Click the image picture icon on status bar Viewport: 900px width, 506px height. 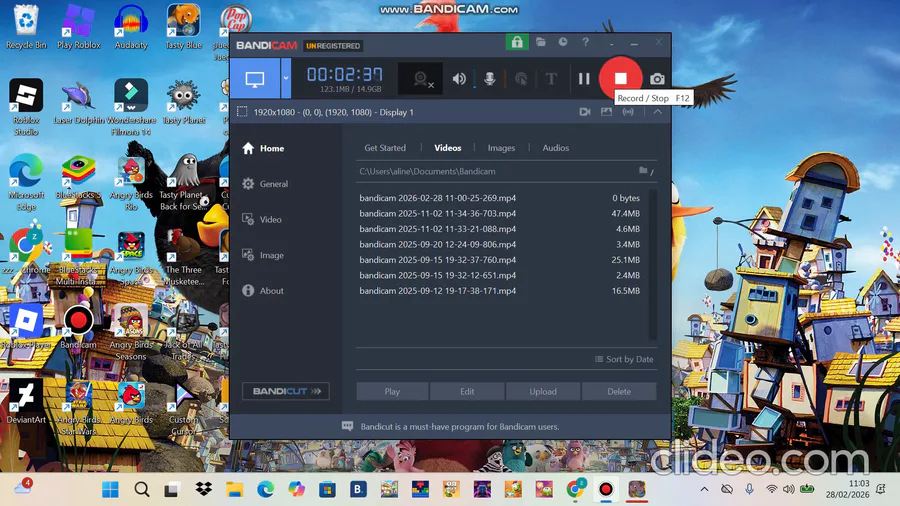(x=606, y=112)
